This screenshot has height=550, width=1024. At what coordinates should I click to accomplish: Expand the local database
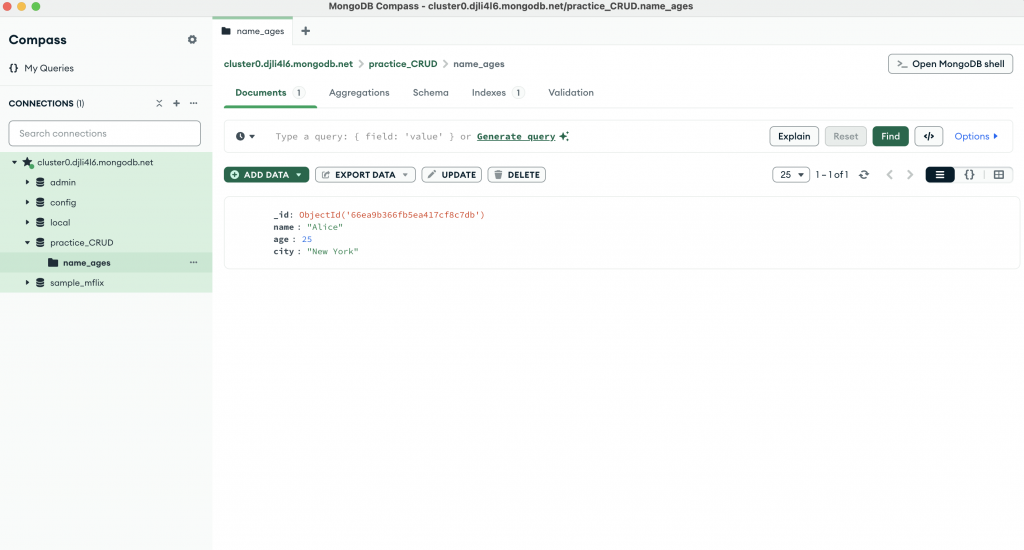(27, 222)
